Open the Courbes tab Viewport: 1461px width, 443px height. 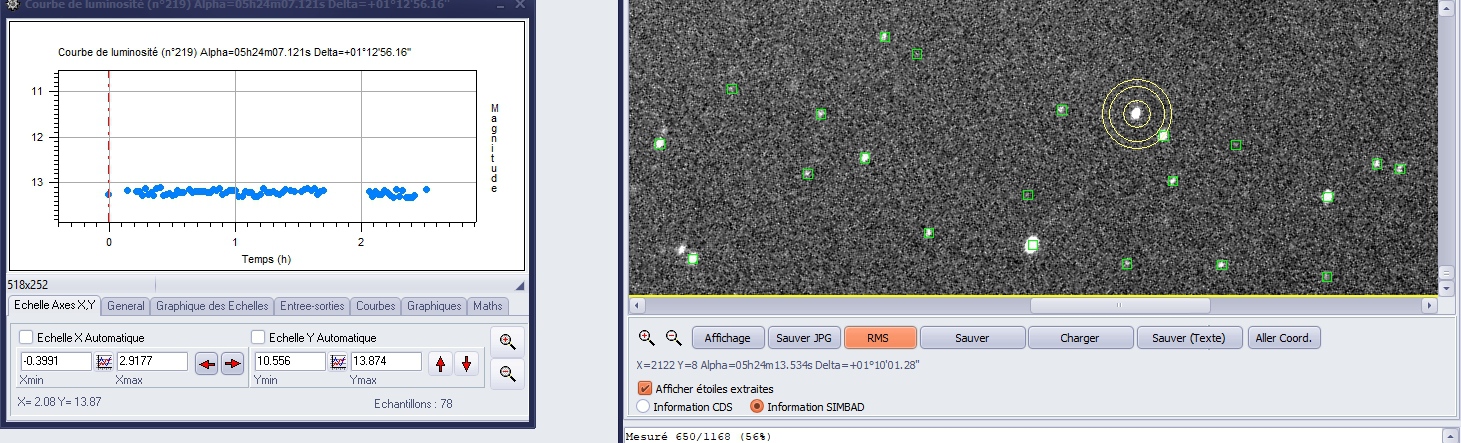[376, 306]
